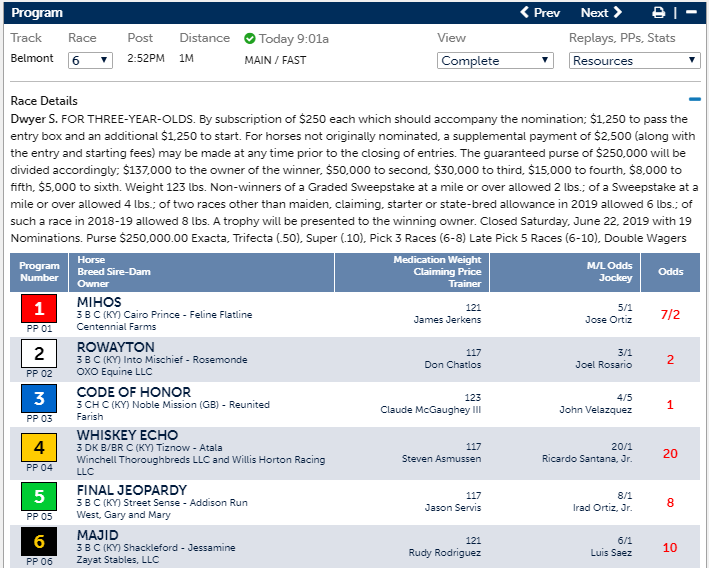Screen dimensions: 709x568
Task: Click the yellow number 4 saddle cloth
Action: tap(39, 448)
